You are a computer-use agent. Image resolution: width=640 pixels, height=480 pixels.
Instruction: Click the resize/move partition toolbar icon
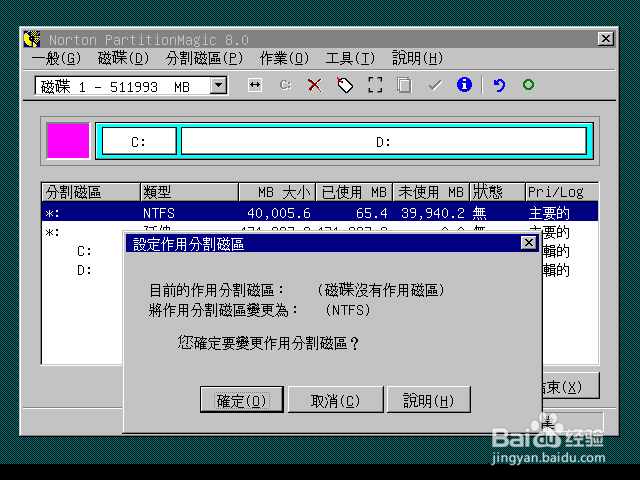tap(255, 85)
